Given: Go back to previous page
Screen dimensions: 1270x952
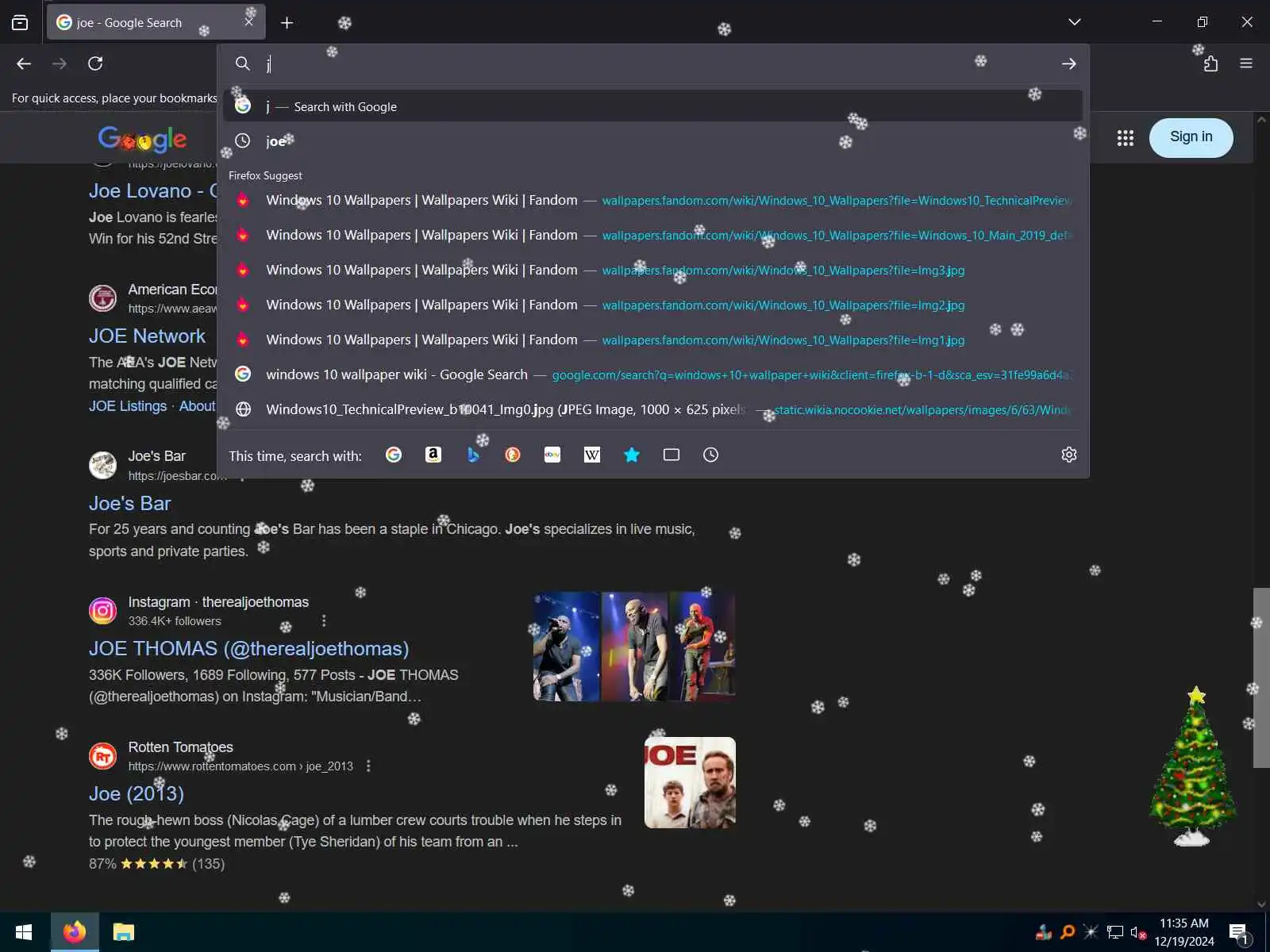Looking at the screenshot, I should coord(24,63).
